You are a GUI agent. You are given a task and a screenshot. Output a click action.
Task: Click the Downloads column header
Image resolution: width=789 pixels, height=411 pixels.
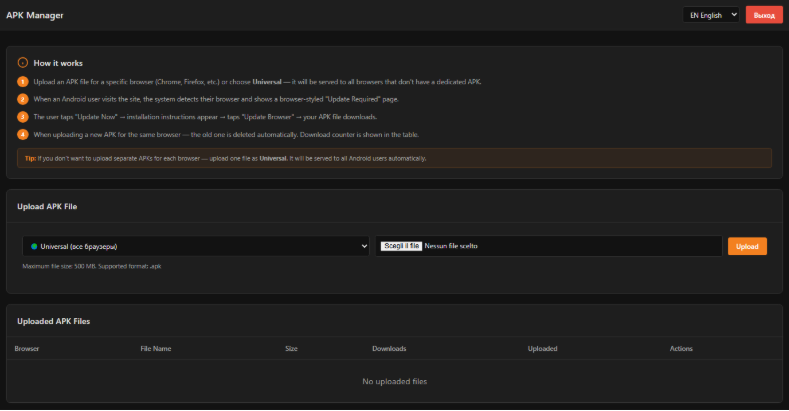point(389,348)
